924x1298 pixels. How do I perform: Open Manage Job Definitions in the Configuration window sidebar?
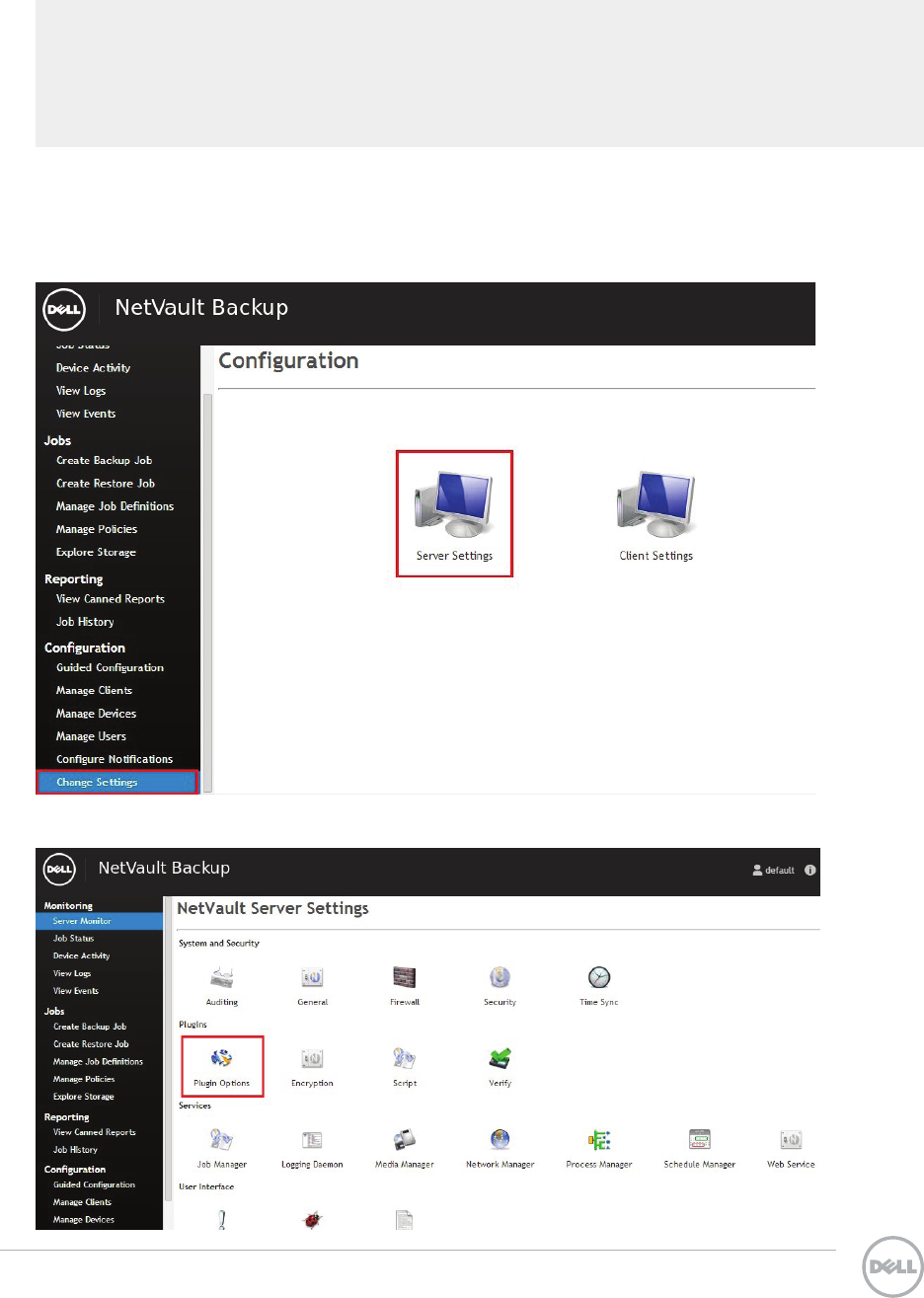(x=115, y=506)
